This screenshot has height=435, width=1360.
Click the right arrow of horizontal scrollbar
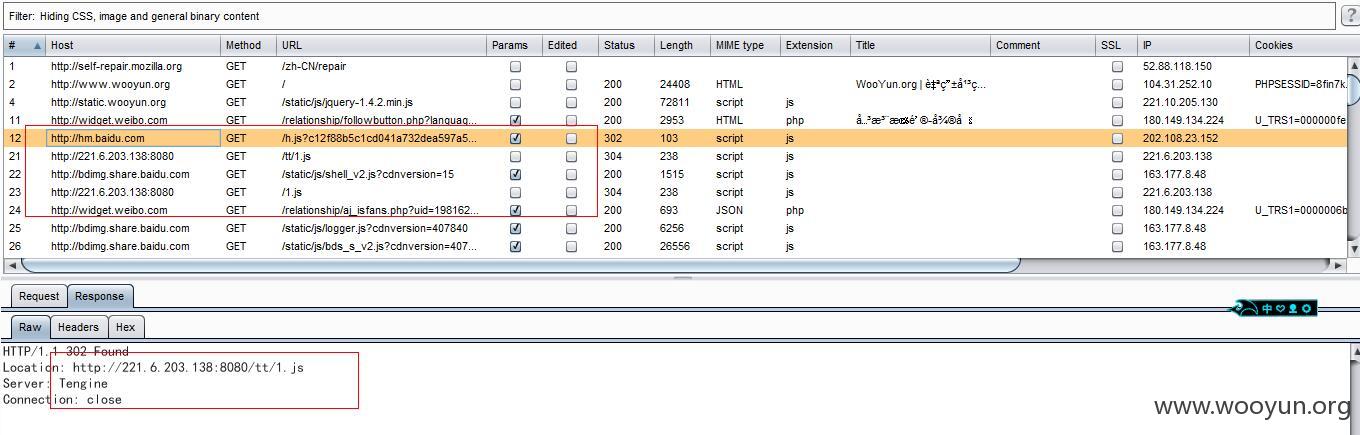pyautogui.click(x=1339, y=265)
